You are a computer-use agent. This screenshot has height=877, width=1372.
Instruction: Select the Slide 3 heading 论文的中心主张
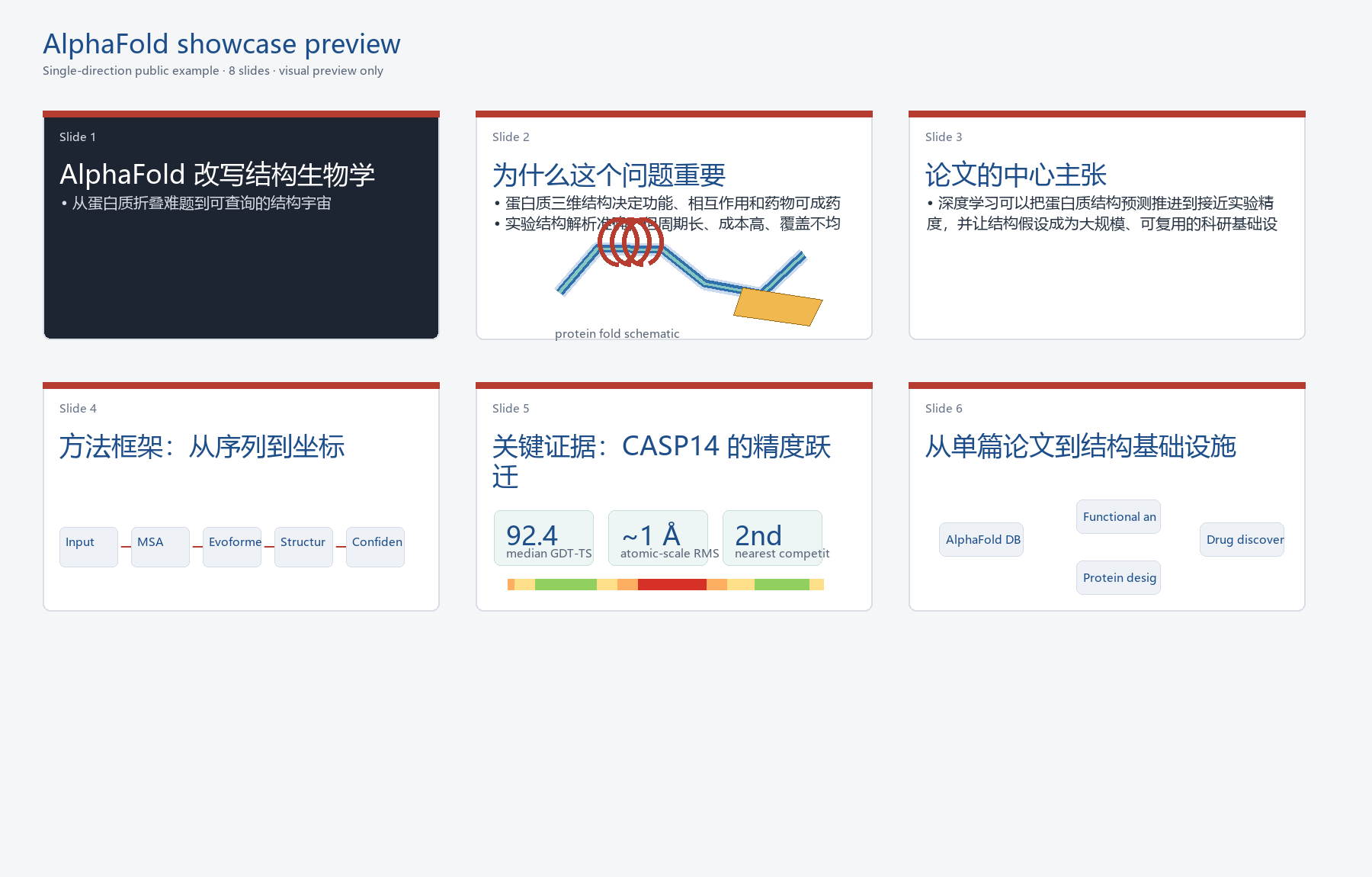(x=1015, y=175)
